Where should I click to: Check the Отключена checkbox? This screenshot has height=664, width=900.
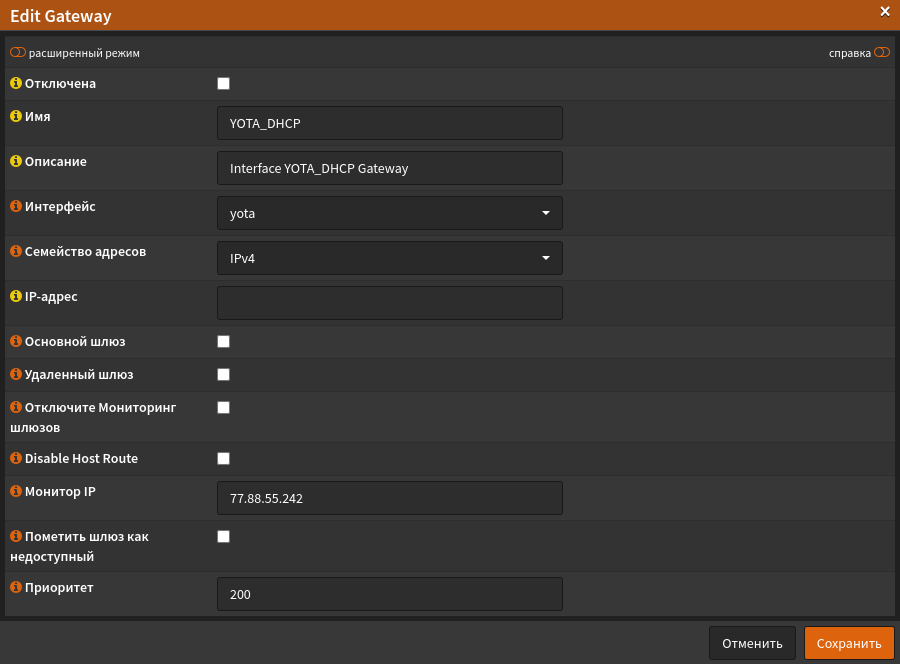click(x=223, y=84)
